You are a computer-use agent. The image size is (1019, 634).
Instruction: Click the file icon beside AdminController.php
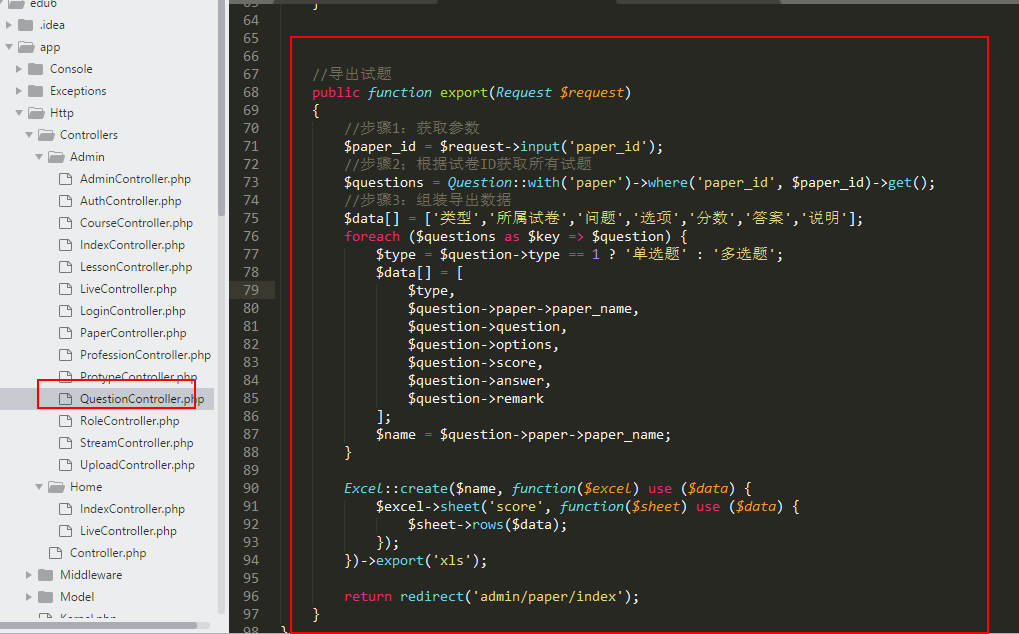tap(66, 179)
